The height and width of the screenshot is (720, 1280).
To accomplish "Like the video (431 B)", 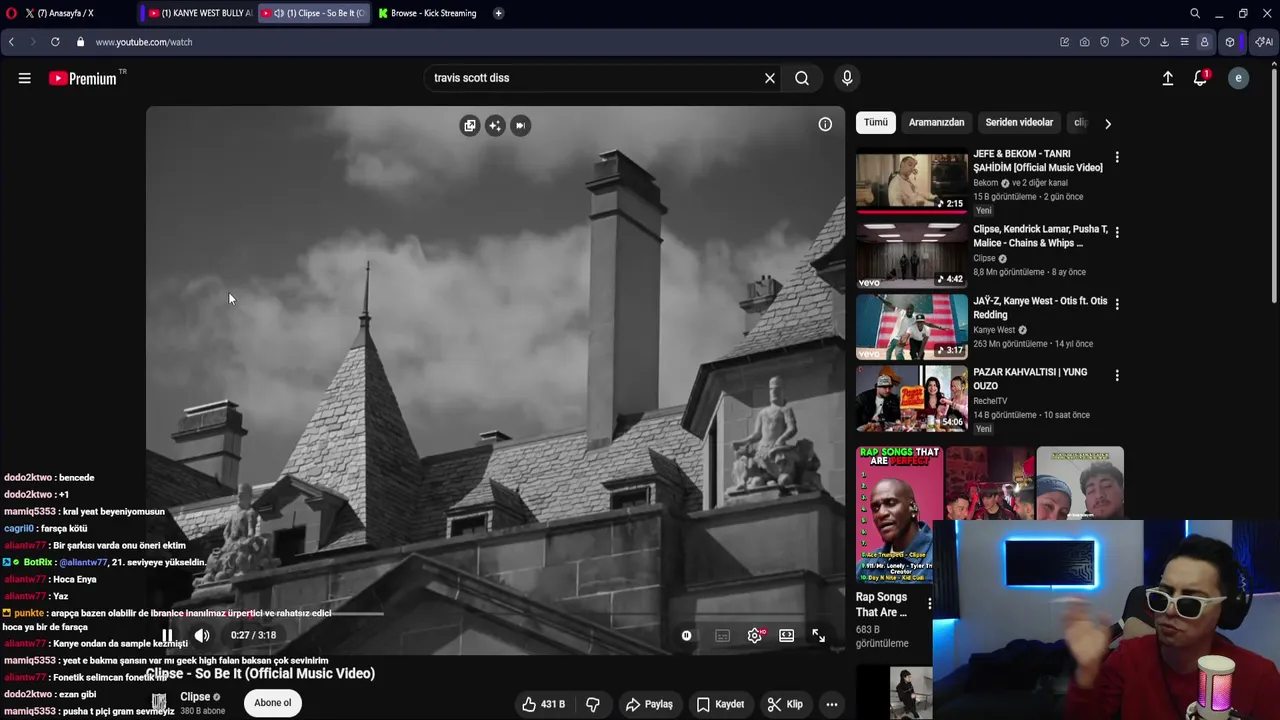I will point(542,704).
